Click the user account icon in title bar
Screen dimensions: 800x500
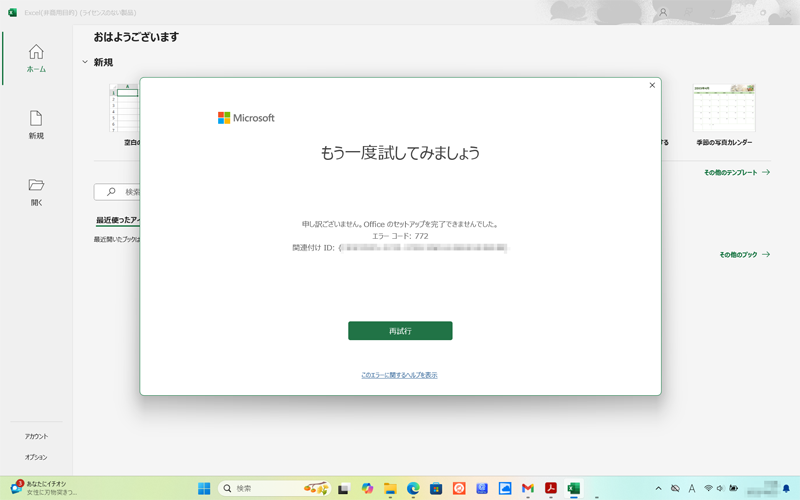pos(662,13)
